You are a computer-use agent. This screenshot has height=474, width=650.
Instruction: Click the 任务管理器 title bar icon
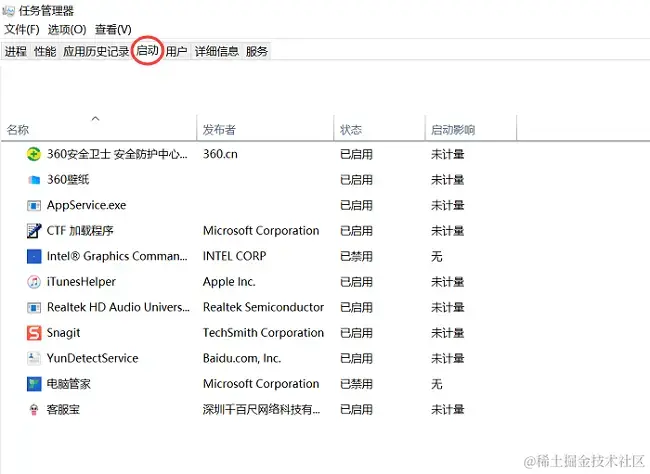pos(8,11)
